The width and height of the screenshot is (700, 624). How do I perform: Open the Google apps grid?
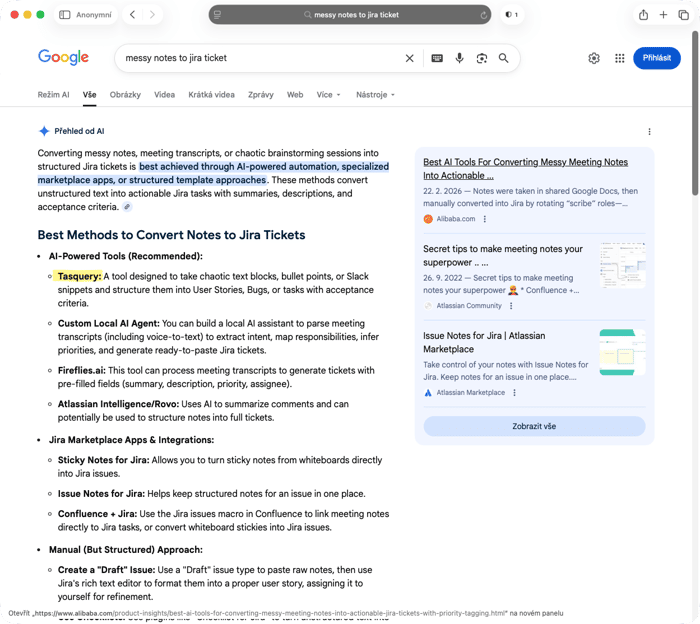pyautogui.click(x=620, y=58)
